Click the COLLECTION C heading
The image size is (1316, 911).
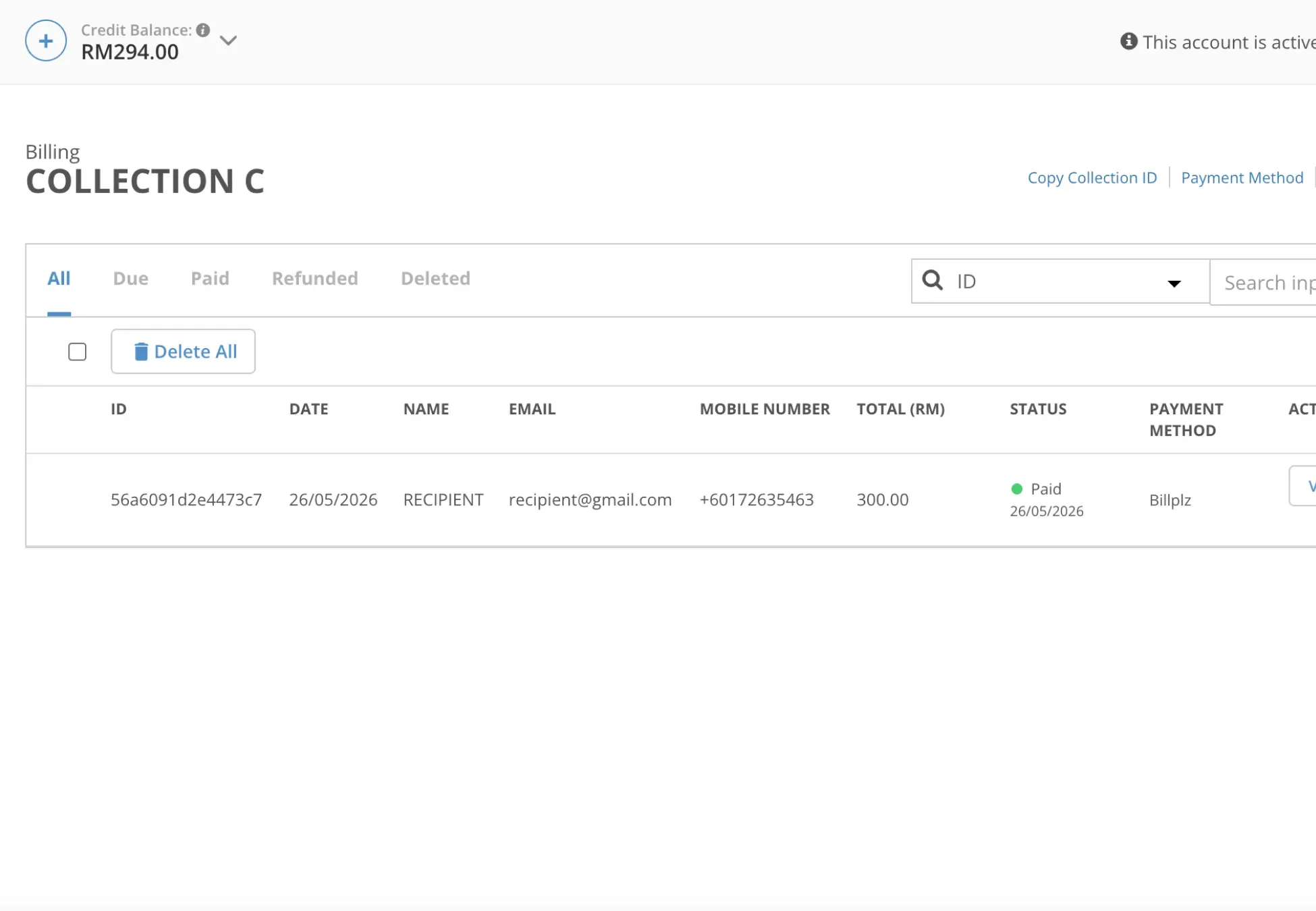click(x=145, y=181)
